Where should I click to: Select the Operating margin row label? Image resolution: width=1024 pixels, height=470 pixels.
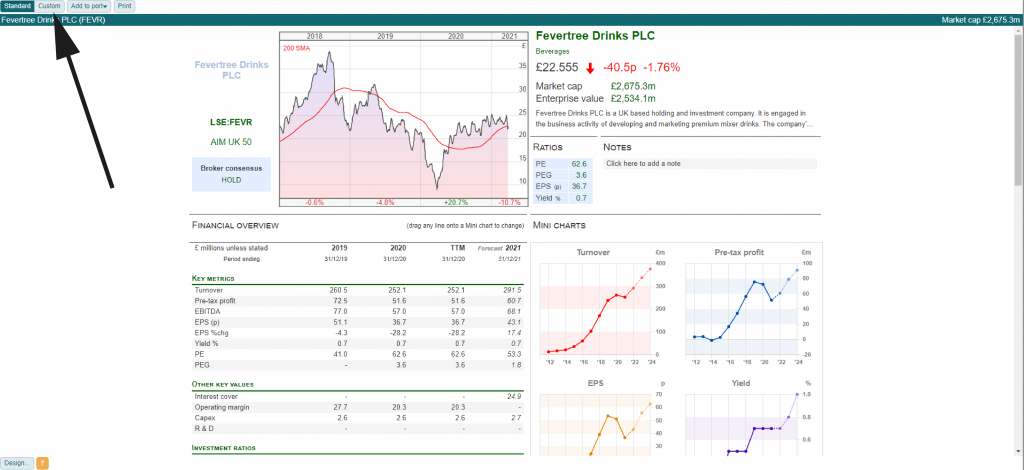(219, 407)
